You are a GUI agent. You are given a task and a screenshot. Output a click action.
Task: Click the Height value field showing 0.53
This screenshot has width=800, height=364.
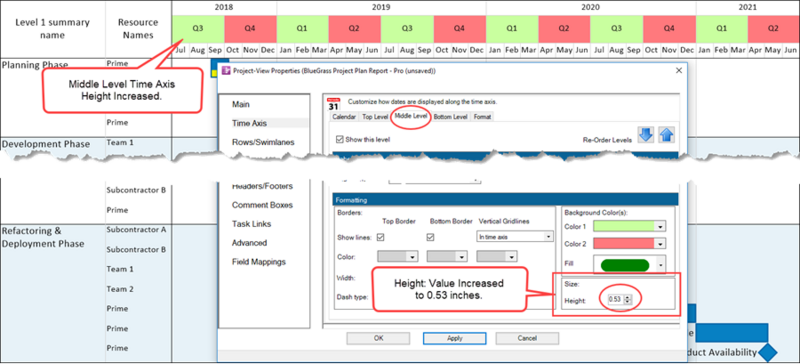click(615, 300)
